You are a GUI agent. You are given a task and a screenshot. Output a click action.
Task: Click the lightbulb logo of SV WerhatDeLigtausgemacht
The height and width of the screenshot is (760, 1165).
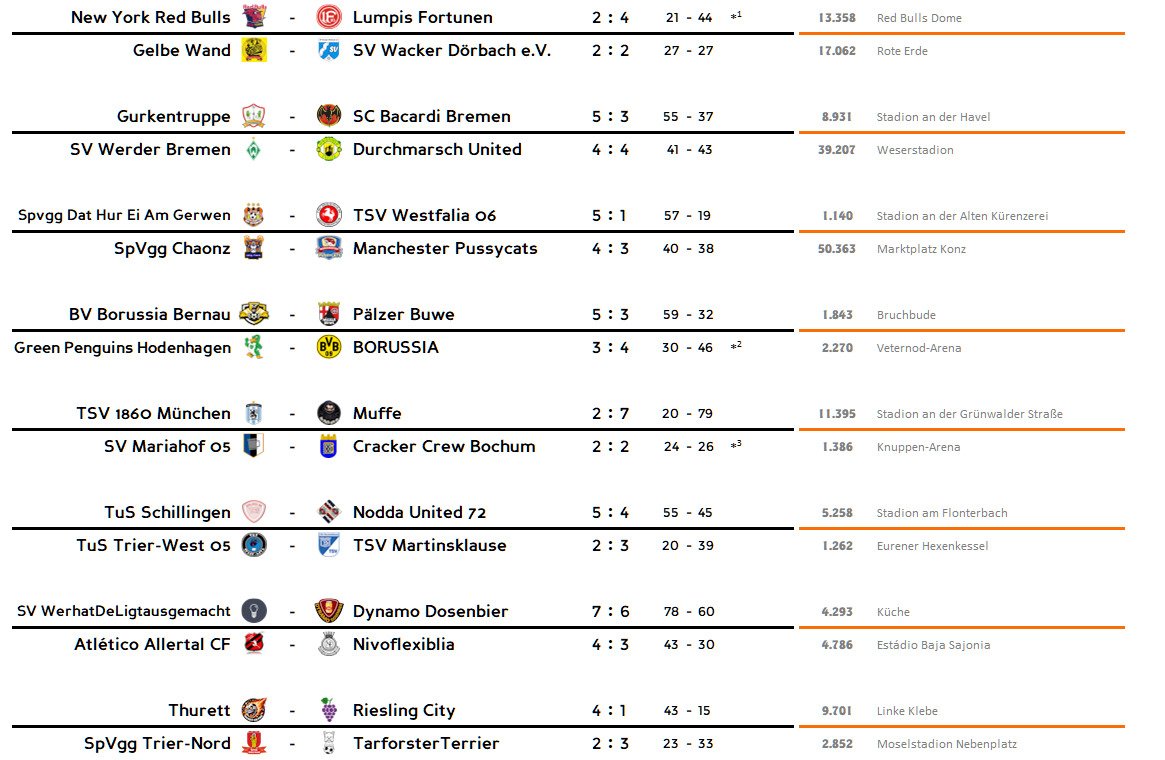[x=254, y=612]
